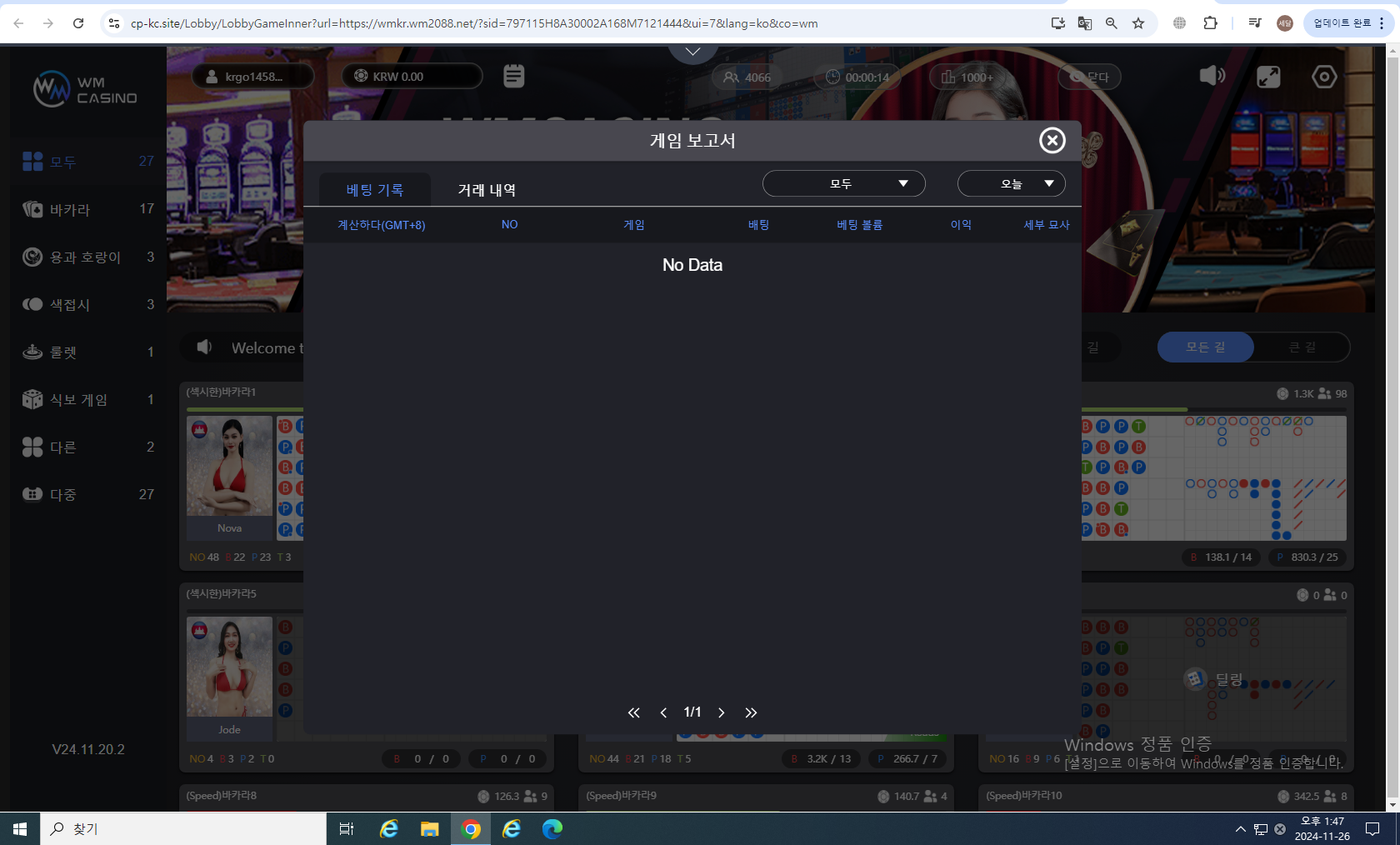Click the game report clipboard icon
Image resolution: width=1400 pixels, height=845 pixels.
click(x=513, y=76)
